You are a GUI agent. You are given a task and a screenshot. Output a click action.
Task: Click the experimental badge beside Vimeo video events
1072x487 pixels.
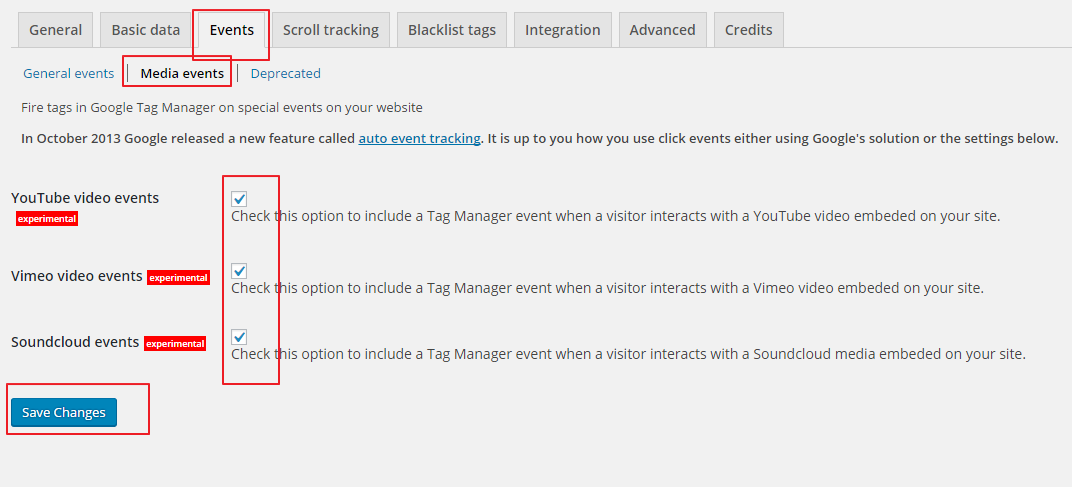[178, 278]
